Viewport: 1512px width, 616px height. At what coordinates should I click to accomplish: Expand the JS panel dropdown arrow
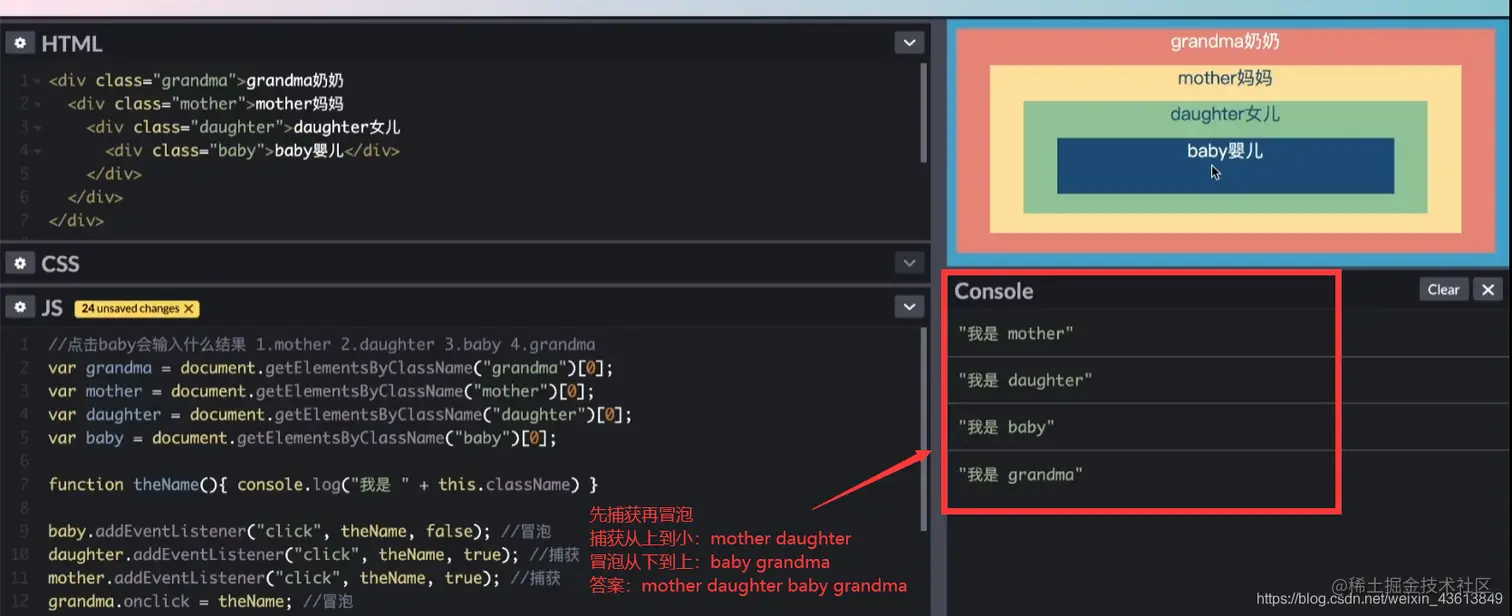(909, 308)
